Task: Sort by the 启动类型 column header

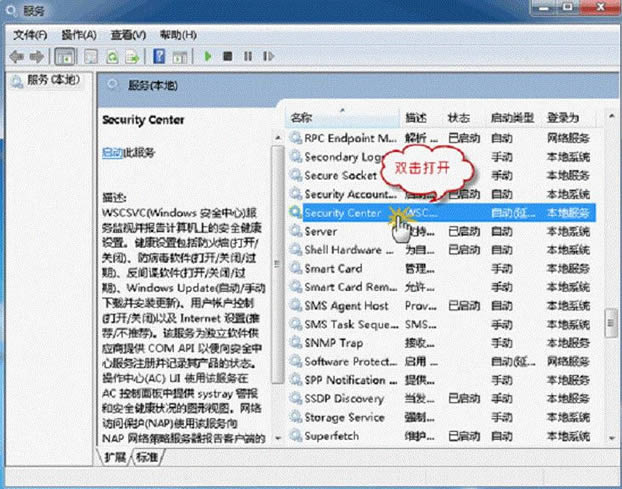Action: [513, 117]
